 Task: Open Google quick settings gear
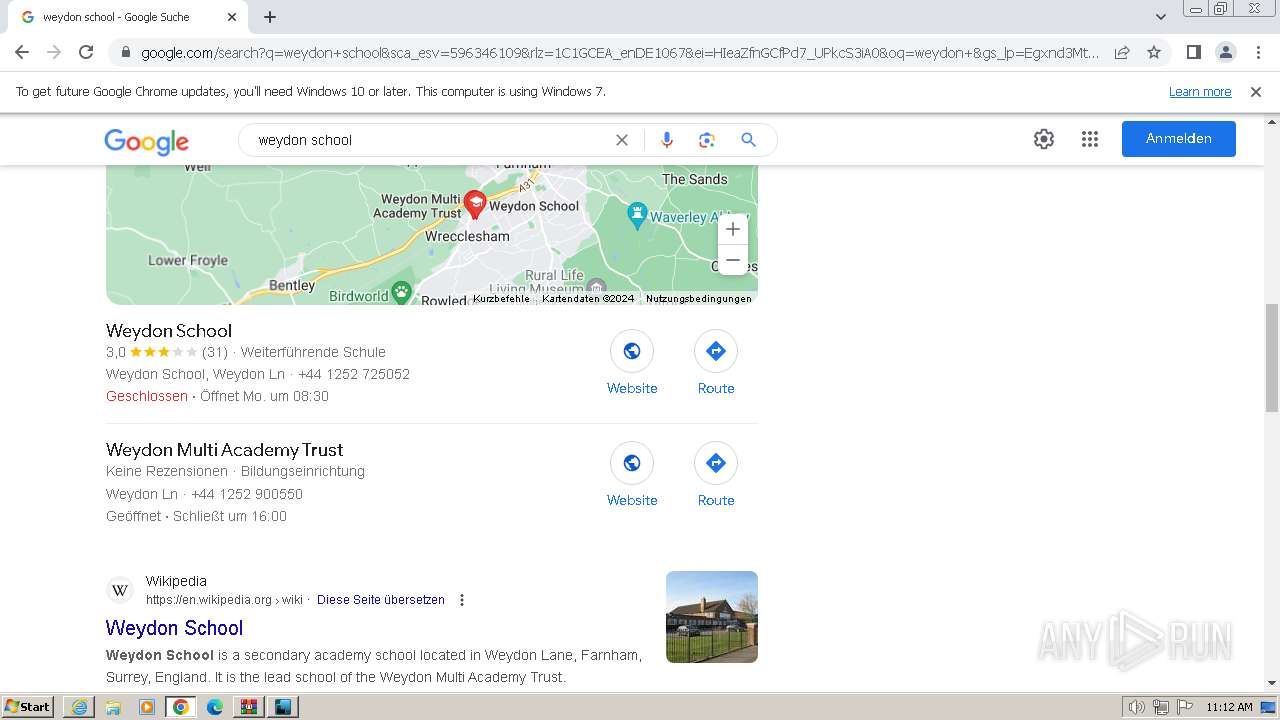click(x=1044, y=139)
